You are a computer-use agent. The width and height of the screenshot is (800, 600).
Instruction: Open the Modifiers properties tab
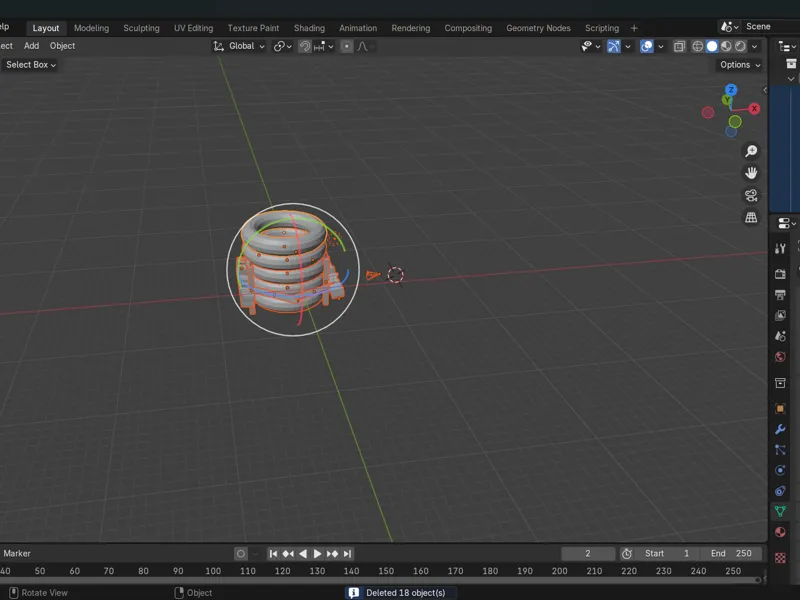click(780, 429)
